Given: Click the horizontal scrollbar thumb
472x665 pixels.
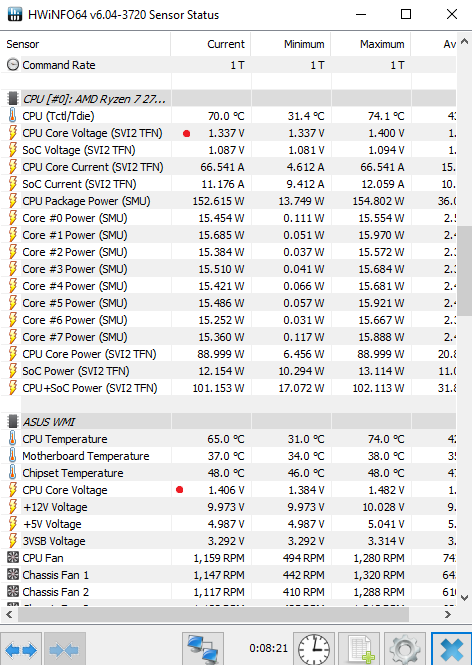Looking at the screenshot, I should coord(213,614).
